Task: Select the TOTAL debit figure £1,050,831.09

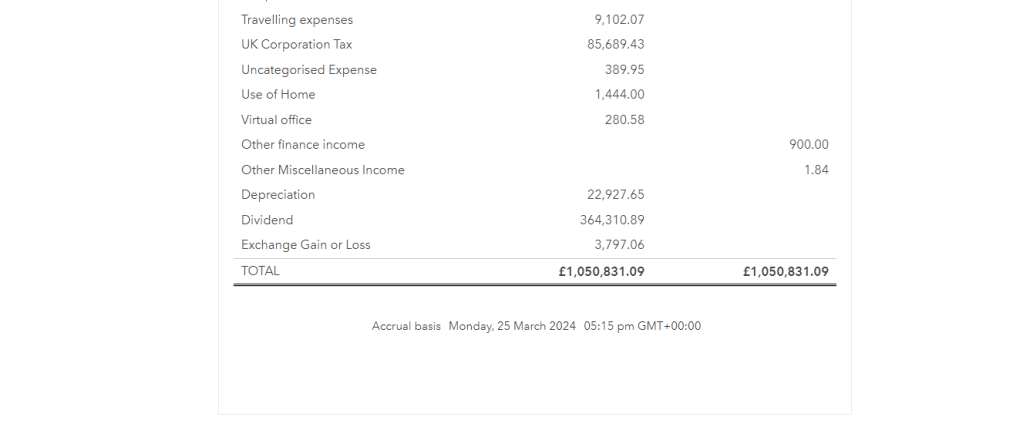Action: (x=602, y=271)
